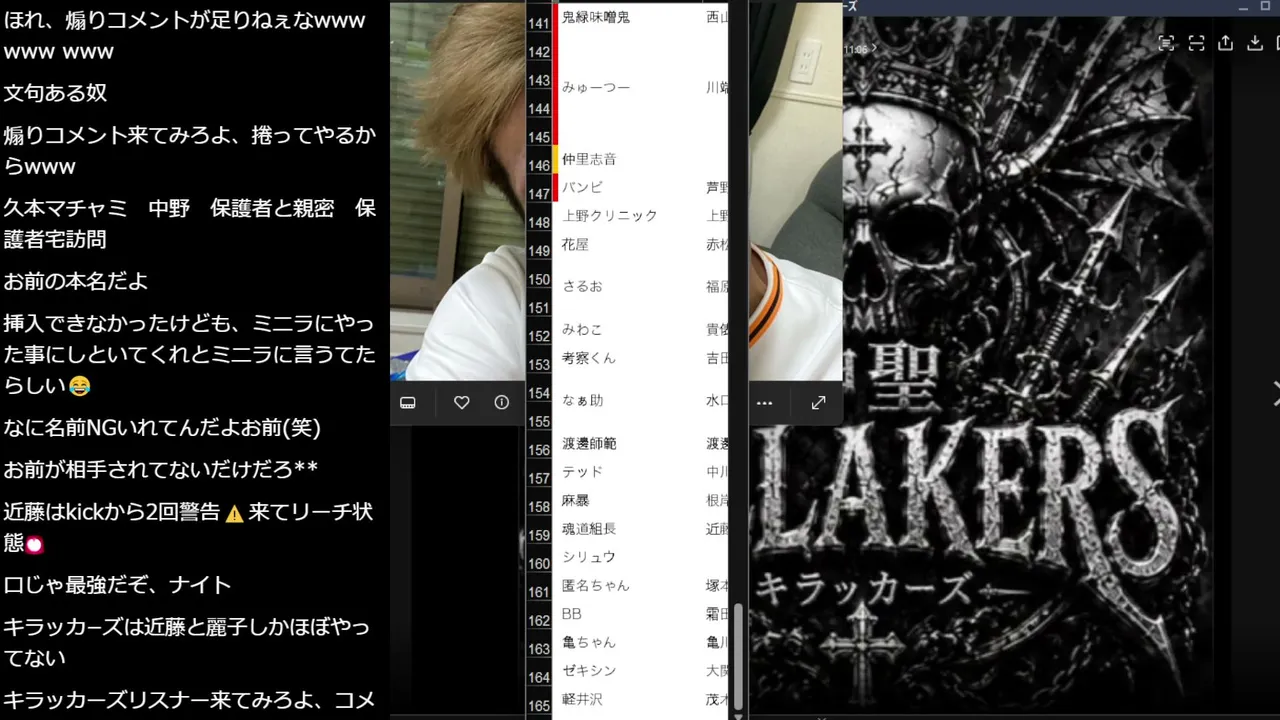
Task: Click the spreadsheet vertical scrollbar thumb
Action: [738, 656]
